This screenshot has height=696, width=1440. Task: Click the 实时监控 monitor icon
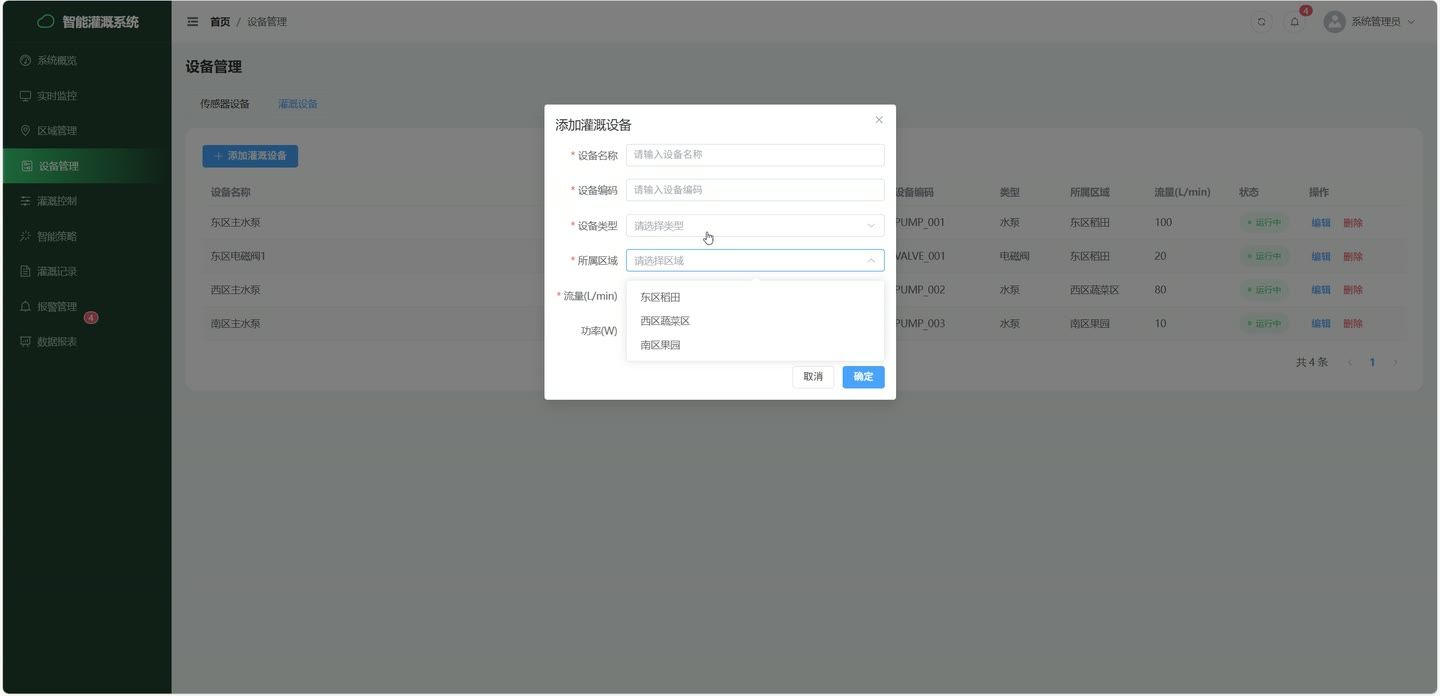(x=26, y=96)
